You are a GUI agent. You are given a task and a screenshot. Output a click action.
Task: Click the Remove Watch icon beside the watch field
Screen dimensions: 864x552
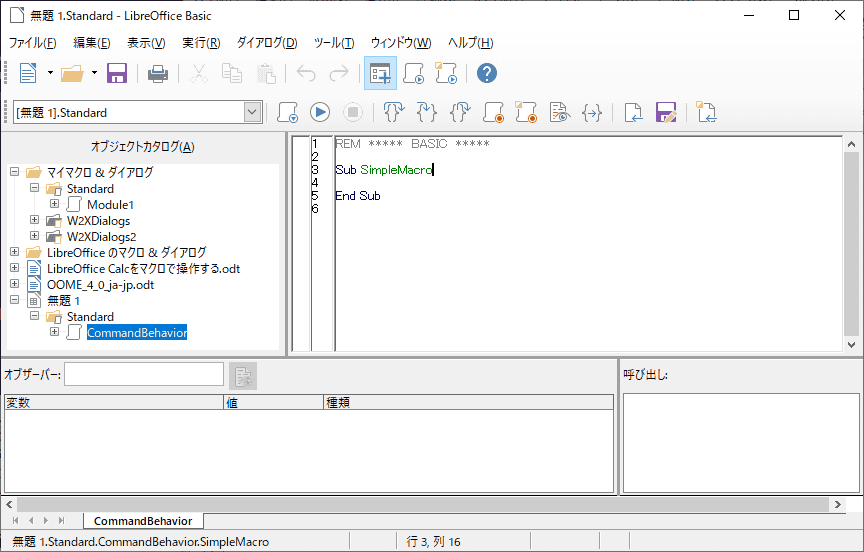243,375
